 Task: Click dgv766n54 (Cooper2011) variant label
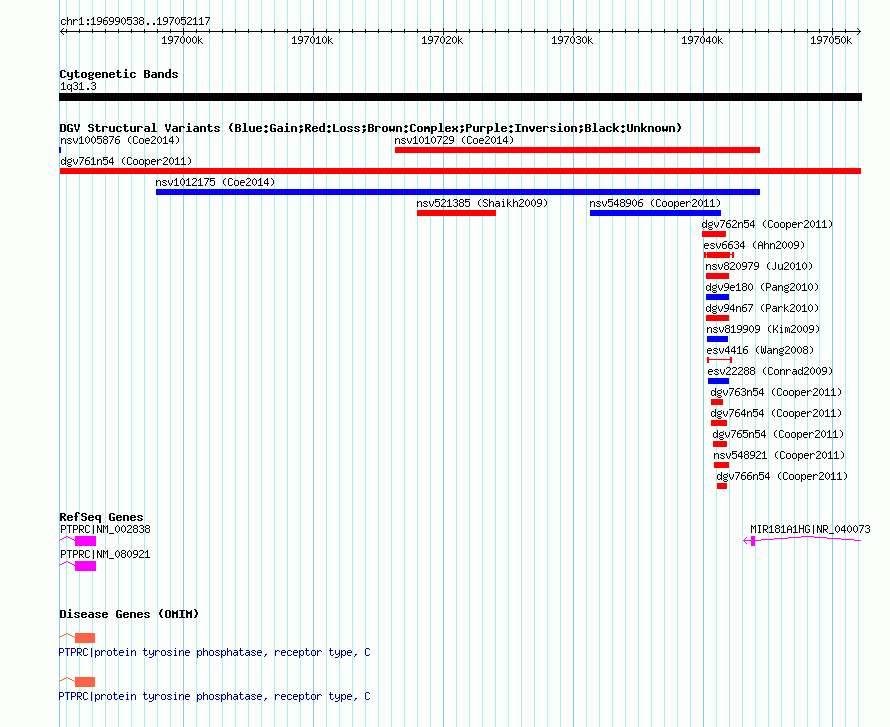[x=782, y=476]
